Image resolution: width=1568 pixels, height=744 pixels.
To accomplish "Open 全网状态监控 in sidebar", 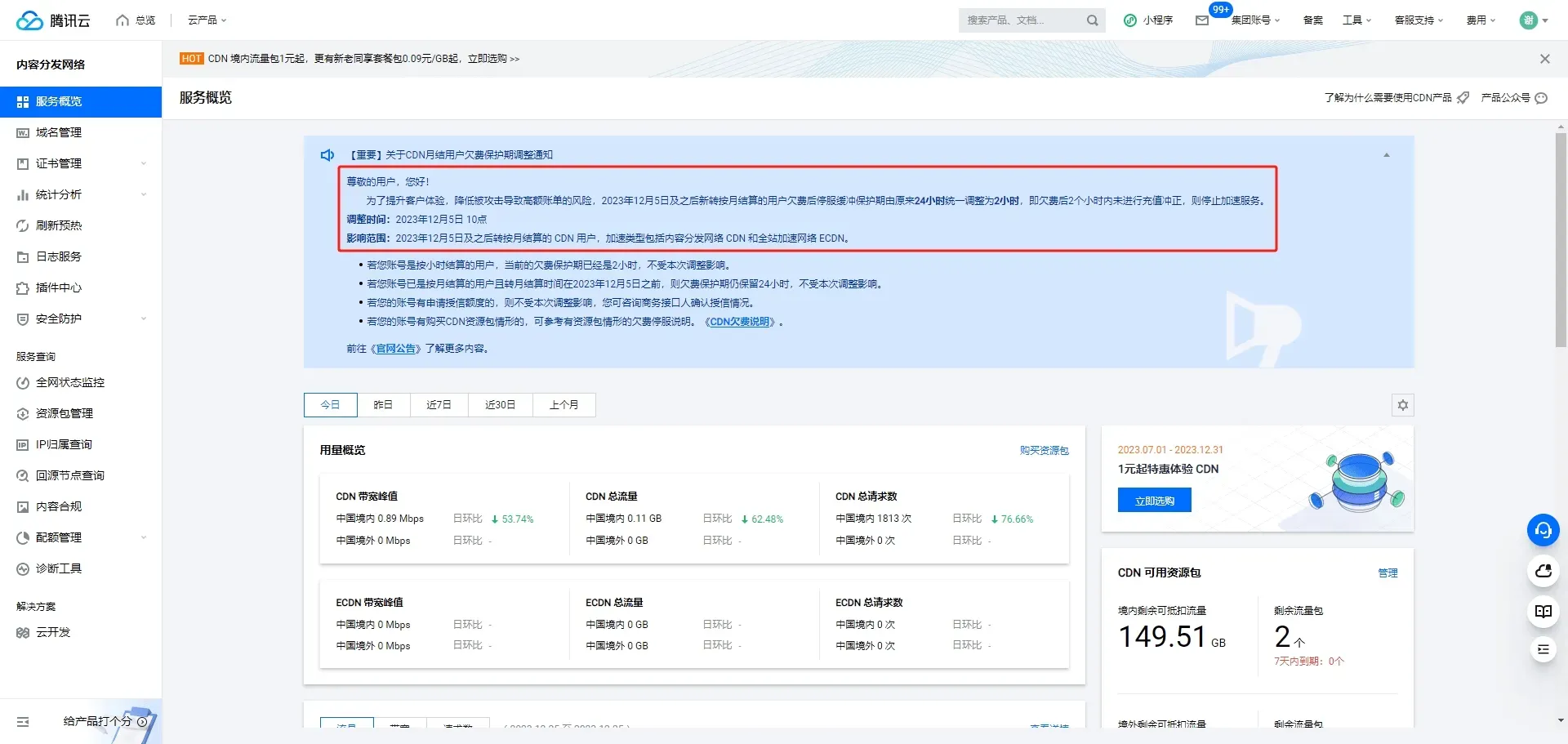I will (x=81, y=382).
